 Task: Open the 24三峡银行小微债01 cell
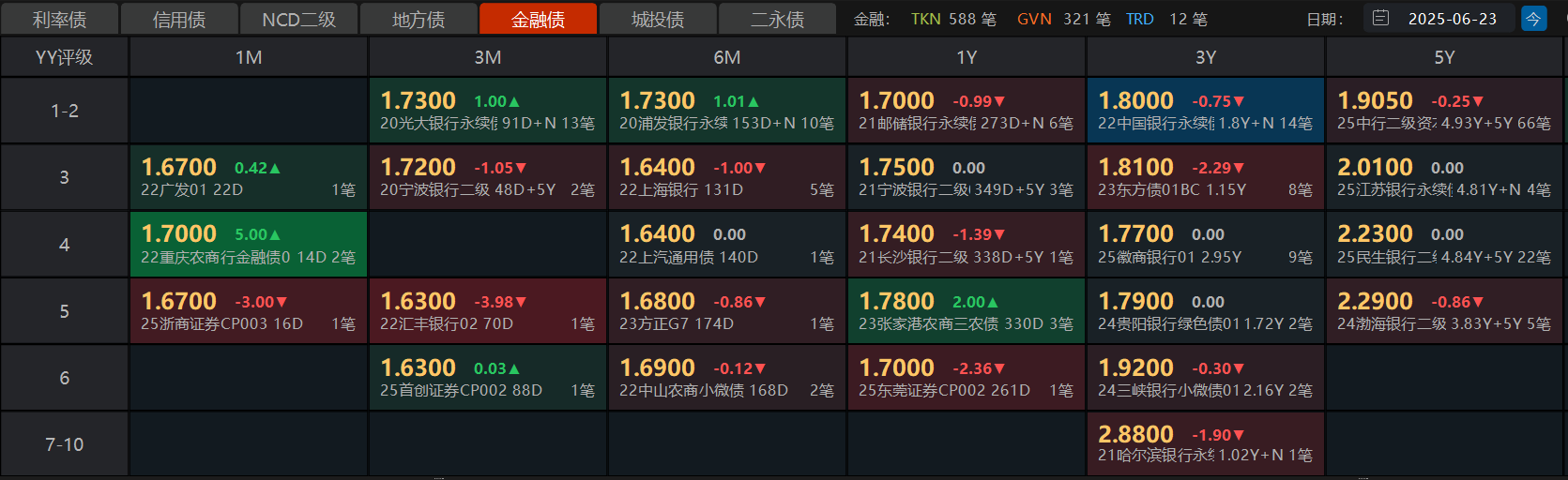click(x=1206, y=378)
